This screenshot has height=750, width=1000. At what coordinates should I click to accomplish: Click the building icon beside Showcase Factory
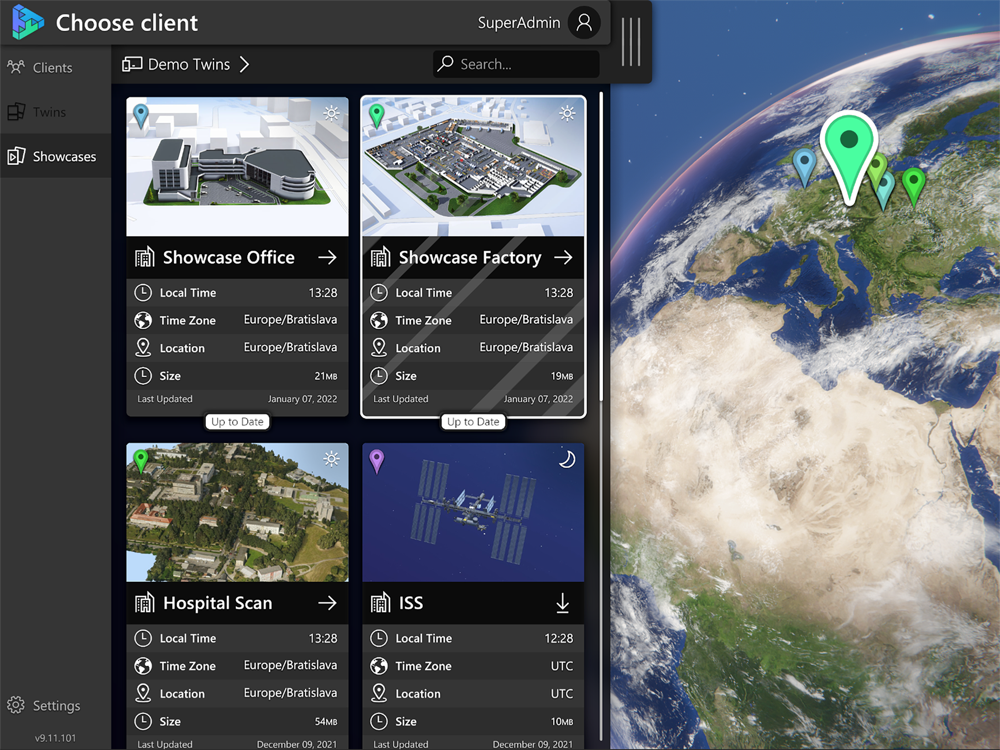pyautogui.click(x=381, y=257)
